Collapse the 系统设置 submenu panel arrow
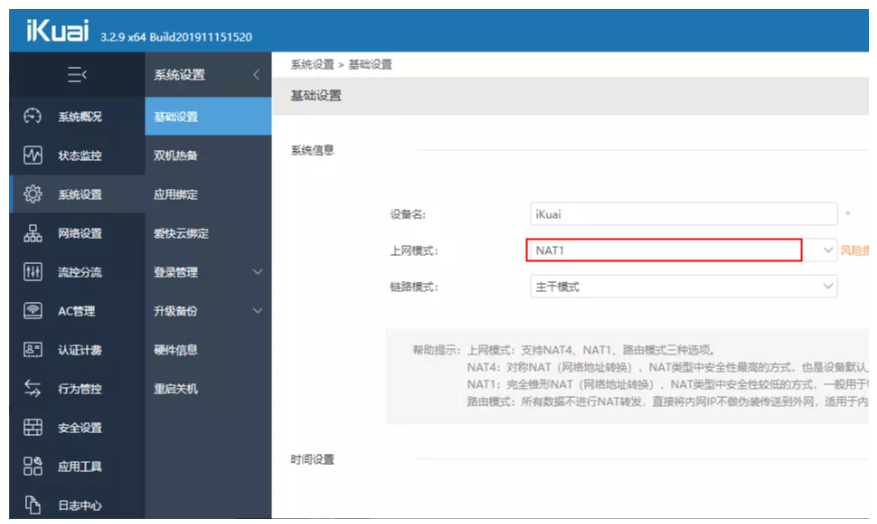 tap(256, 74)
